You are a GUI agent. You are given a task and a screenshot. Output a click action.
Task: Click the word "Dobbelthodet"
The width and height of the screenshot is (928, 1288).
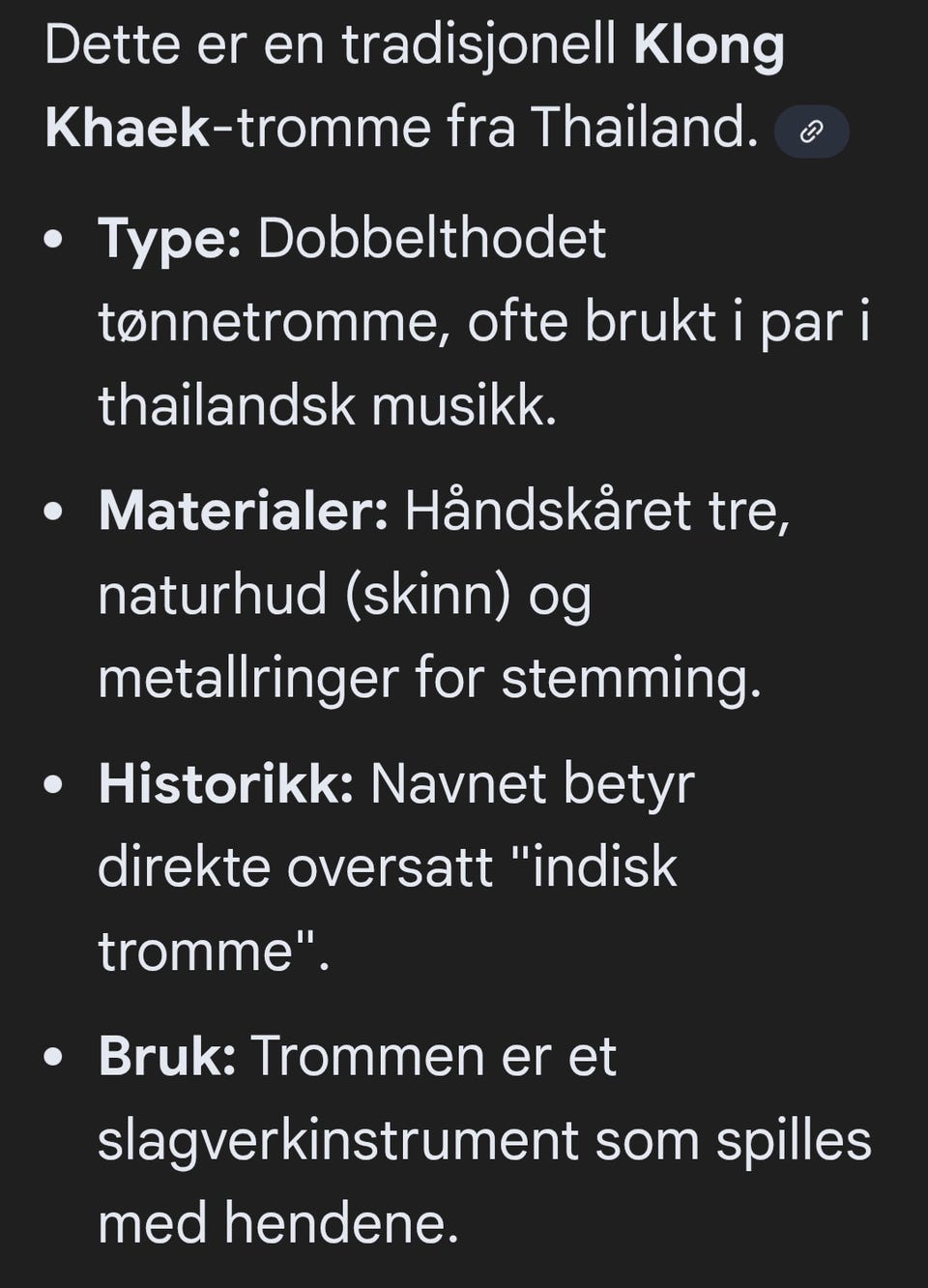pyautogui.click(x=431, y=239)
